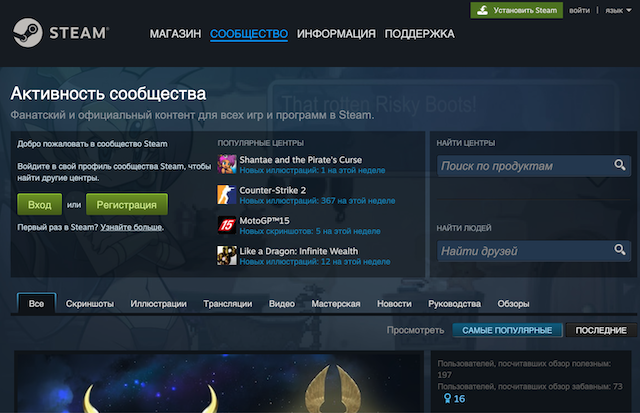
Task: Switch to the Иллюстрации tab
Action: click(158, 304)
